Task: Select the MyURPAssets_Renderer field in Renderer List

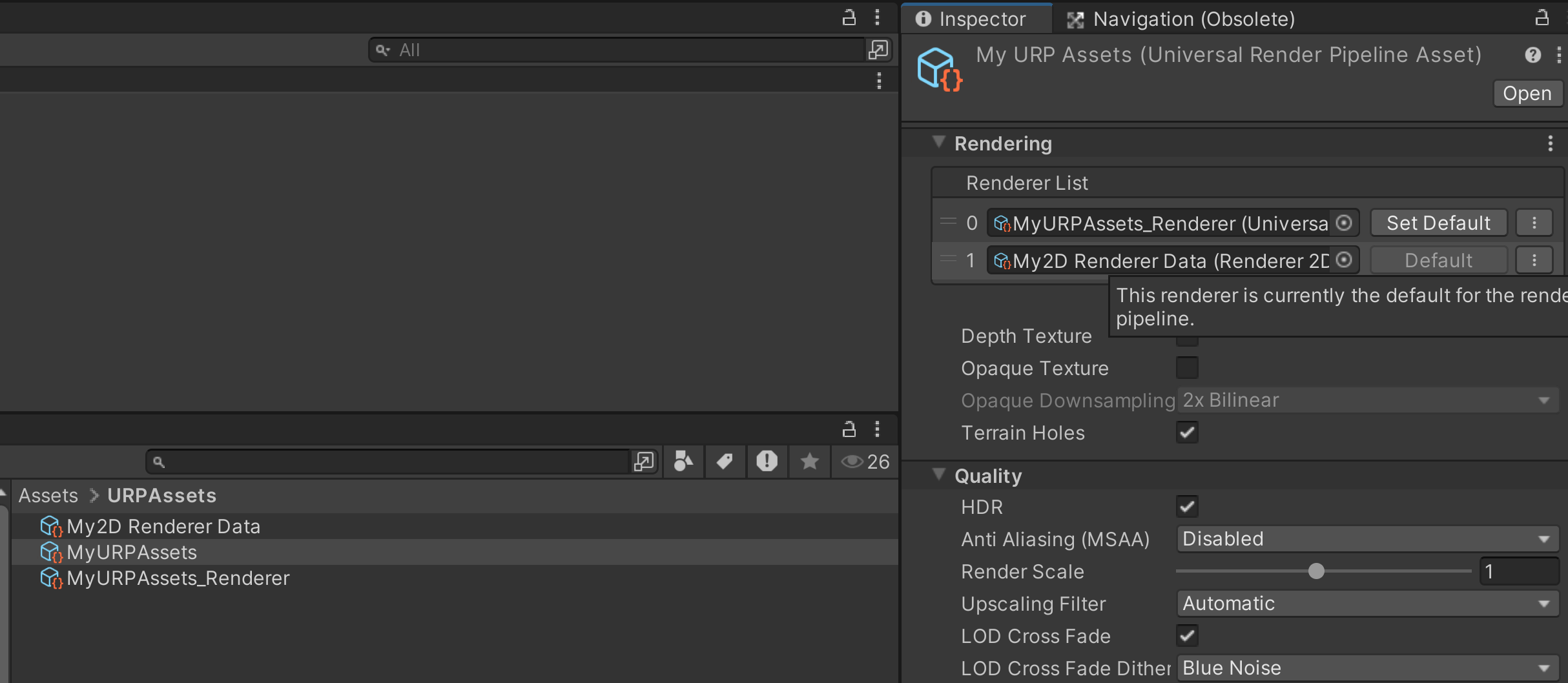Action: coord(1173,223)
